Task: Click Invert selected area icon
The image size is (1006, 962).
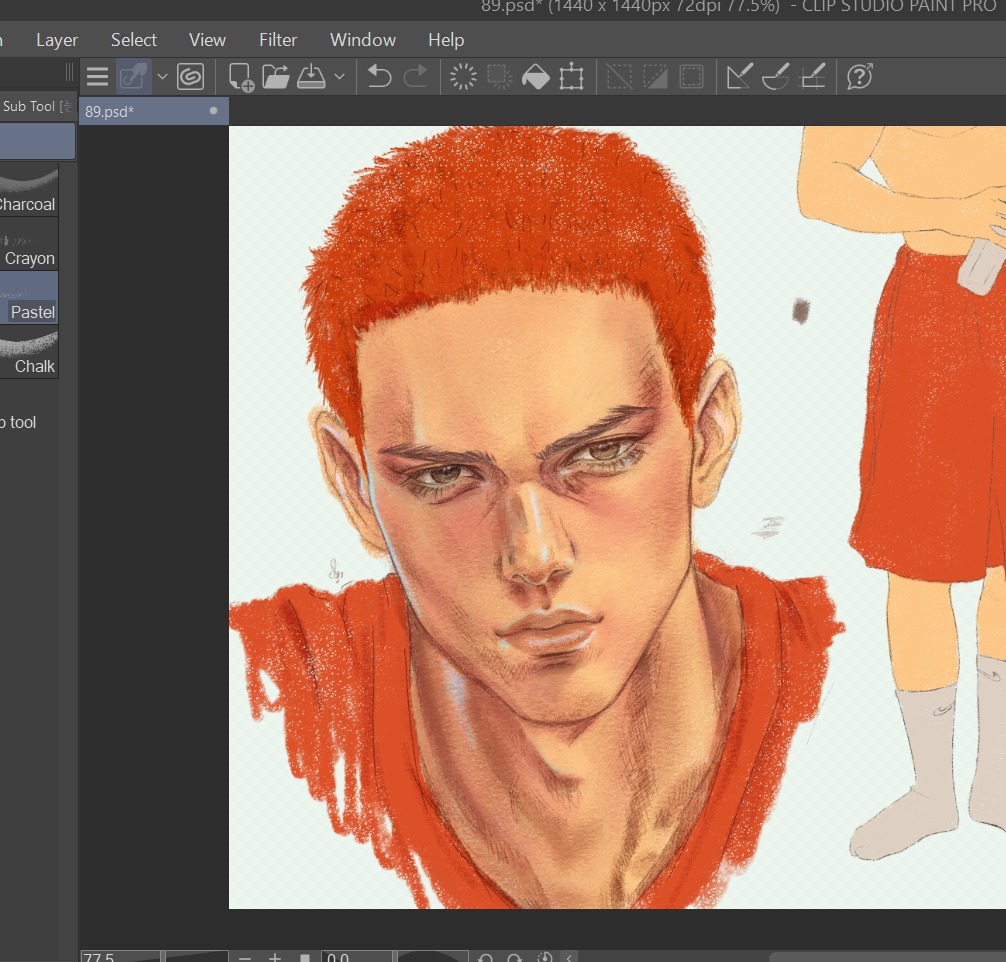Action: click(x=655, y=77)
